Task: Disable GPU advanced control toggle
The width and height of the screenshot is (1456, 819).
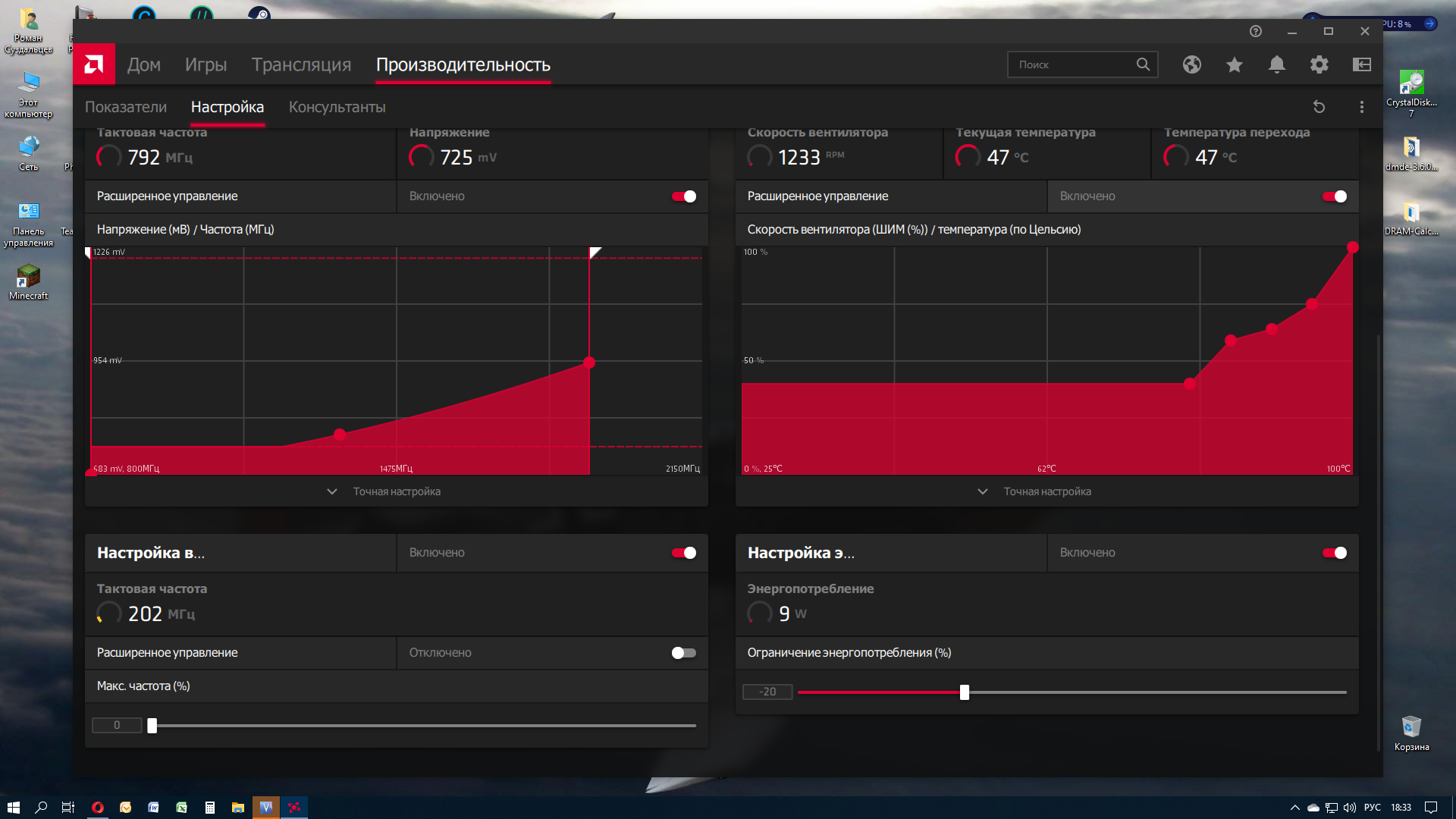Action: [683, 196]
